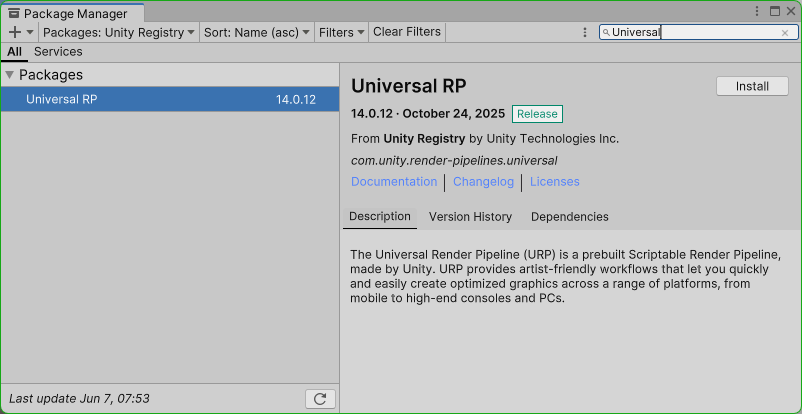802x414 pixels.
Task: Switch to the Version History tab
Action: tap(470, 217)
